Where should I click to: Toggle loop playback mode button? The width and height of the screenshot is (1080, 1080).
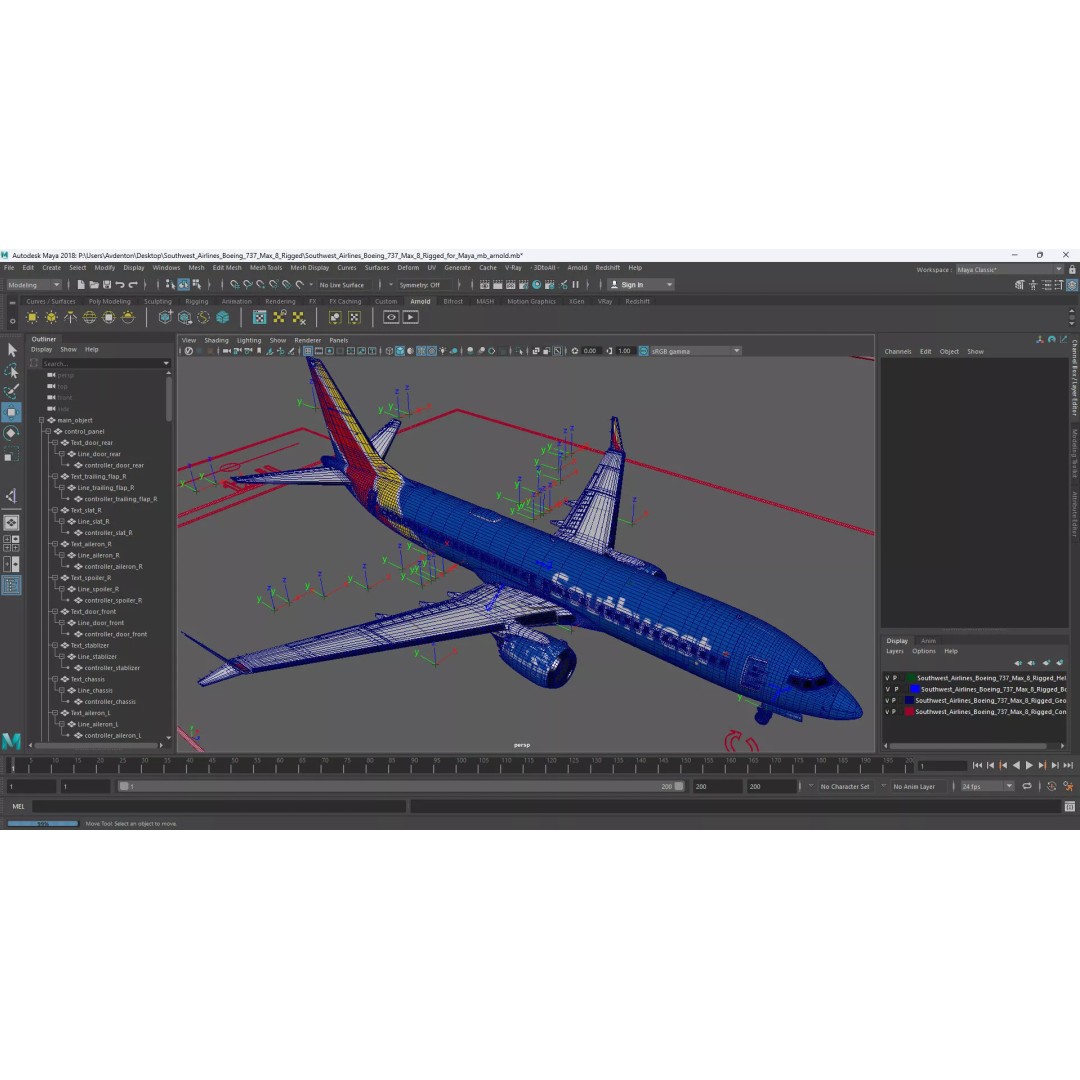tap(1027, 786)
